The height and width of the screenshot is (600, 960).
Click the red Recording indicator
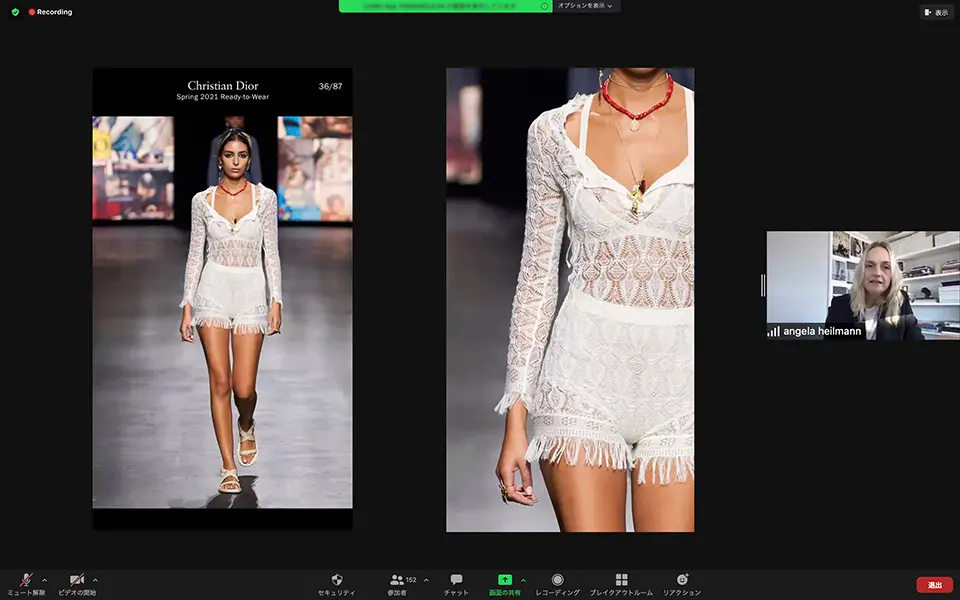50,12
